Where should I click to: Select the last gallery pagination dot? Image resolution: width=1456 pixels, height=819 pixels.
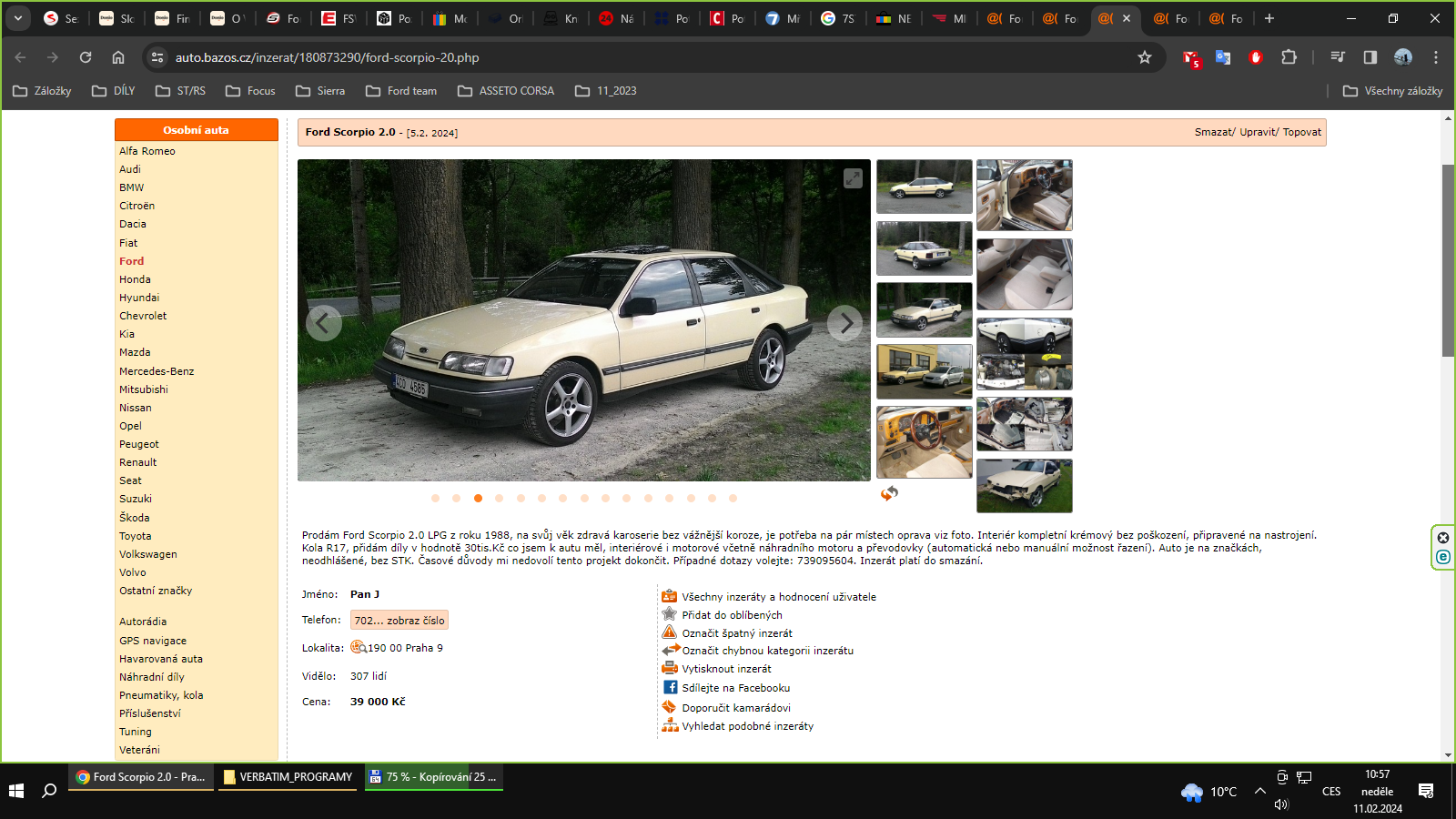click(733, 498)
